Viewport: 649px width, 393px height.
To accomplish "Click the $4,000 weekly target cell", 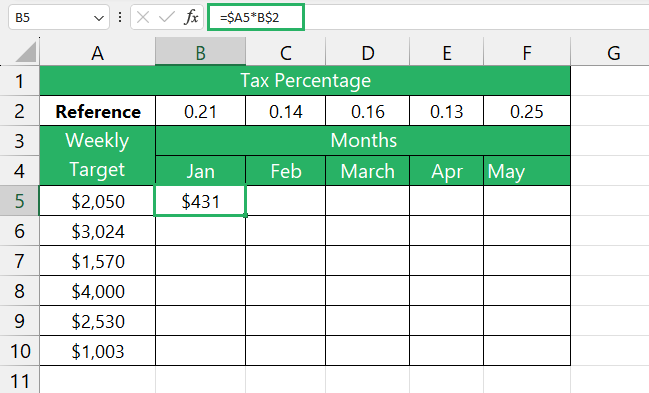I will [98, 291].
